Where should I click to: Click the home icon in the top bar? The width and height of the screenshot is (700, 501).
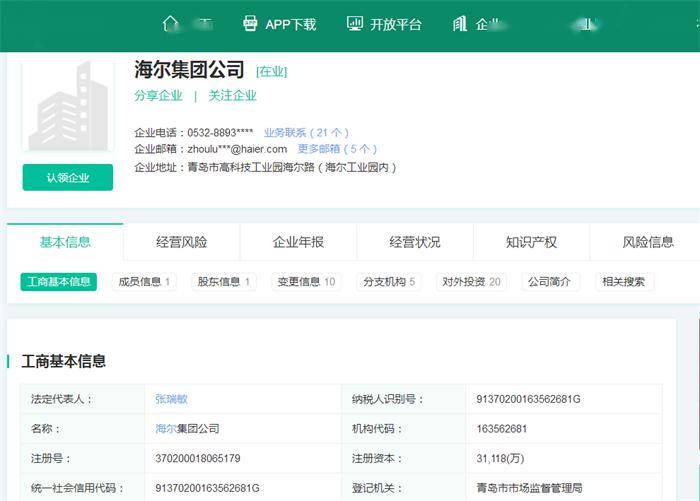pos(171,23)
